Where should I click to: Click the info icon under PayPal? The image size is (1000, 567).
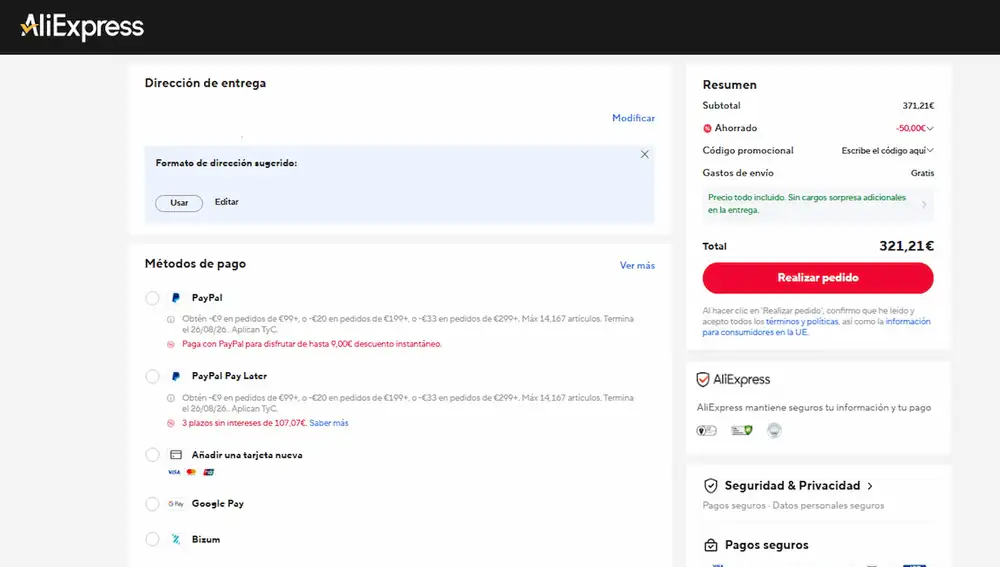[171, 320]
